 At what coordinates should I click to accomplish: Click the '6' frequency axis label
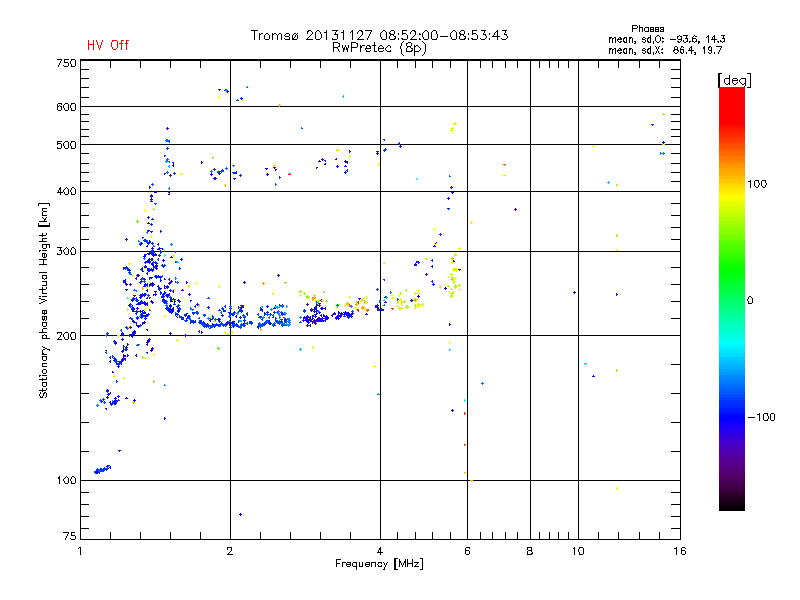click(467, 551)
